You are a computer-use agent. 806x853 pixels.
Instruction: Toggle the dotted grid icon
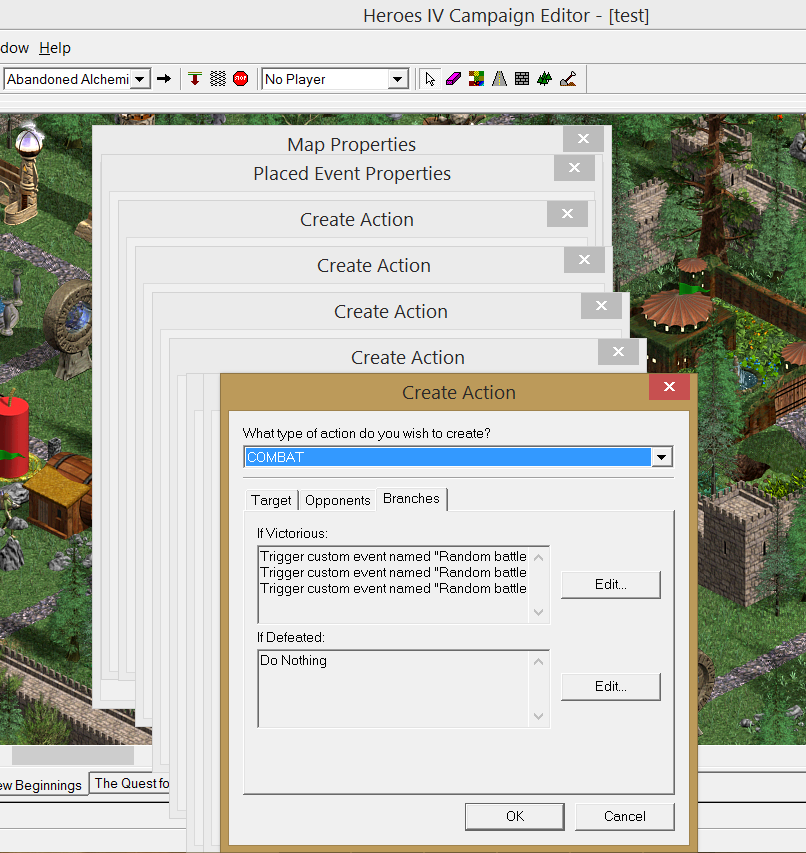[x=218, y=79]
